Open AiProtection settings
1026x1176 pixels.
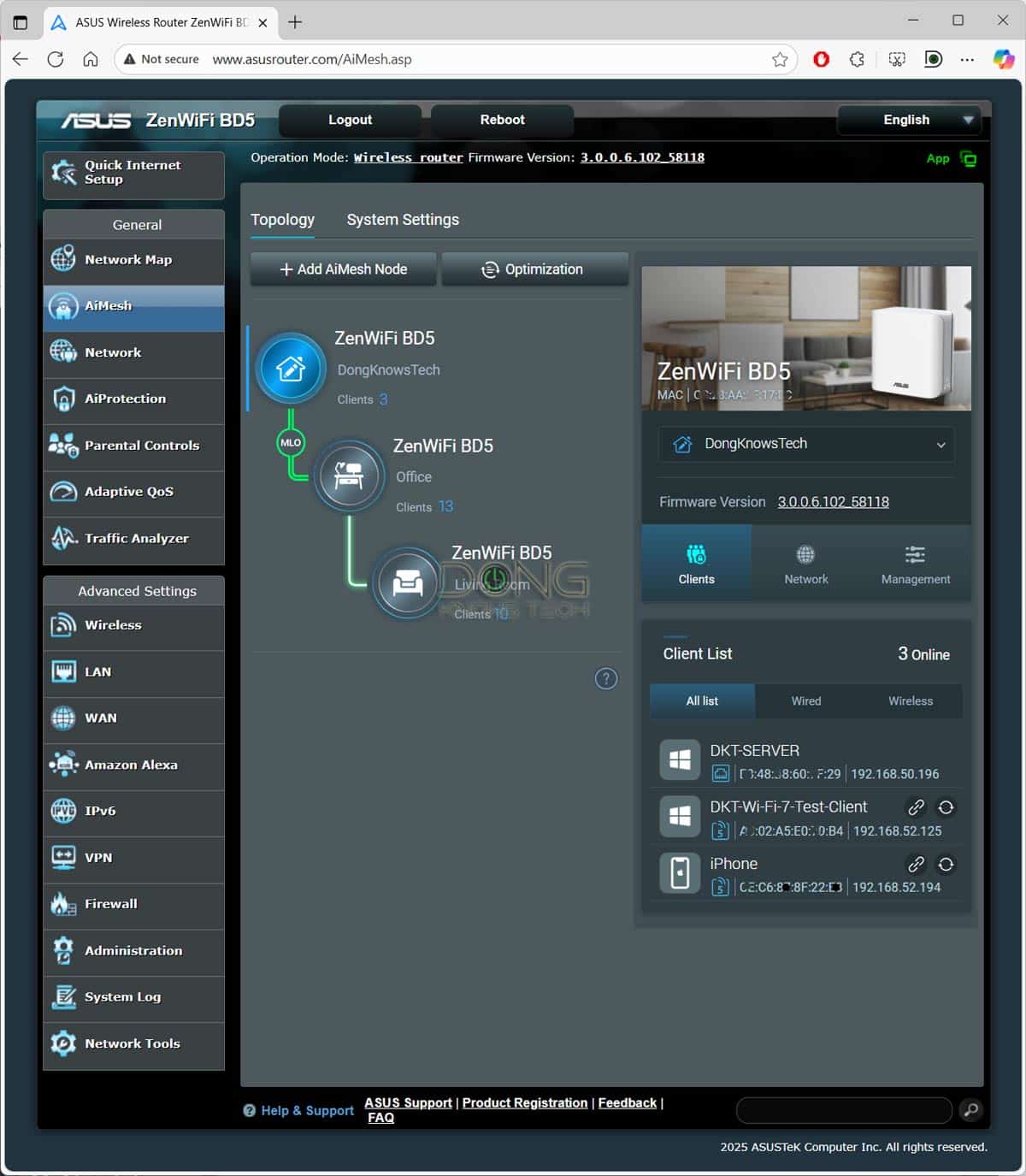[x=133, y=399]
